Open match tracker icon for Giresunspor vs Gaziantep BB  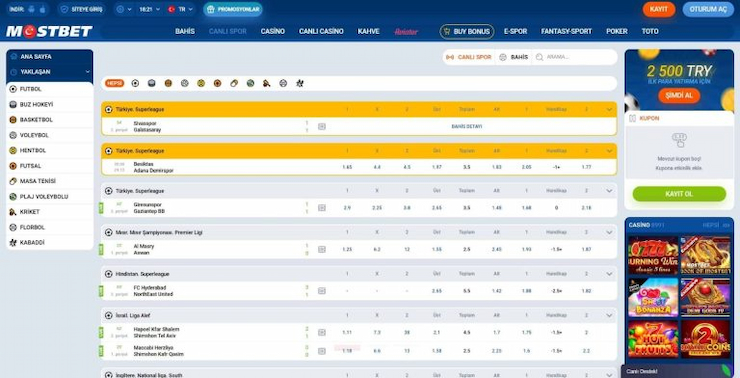[322, 208]
